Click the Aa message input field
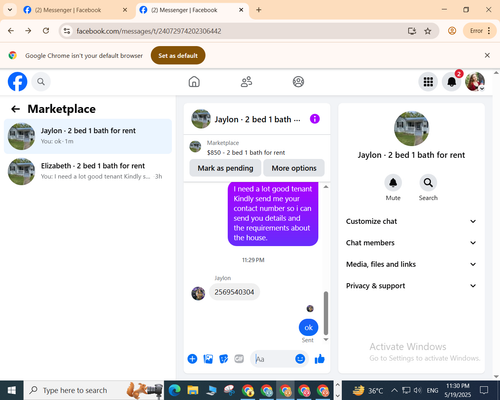The height and width of the screenshot is (400, 500). [x=273, y=359]
